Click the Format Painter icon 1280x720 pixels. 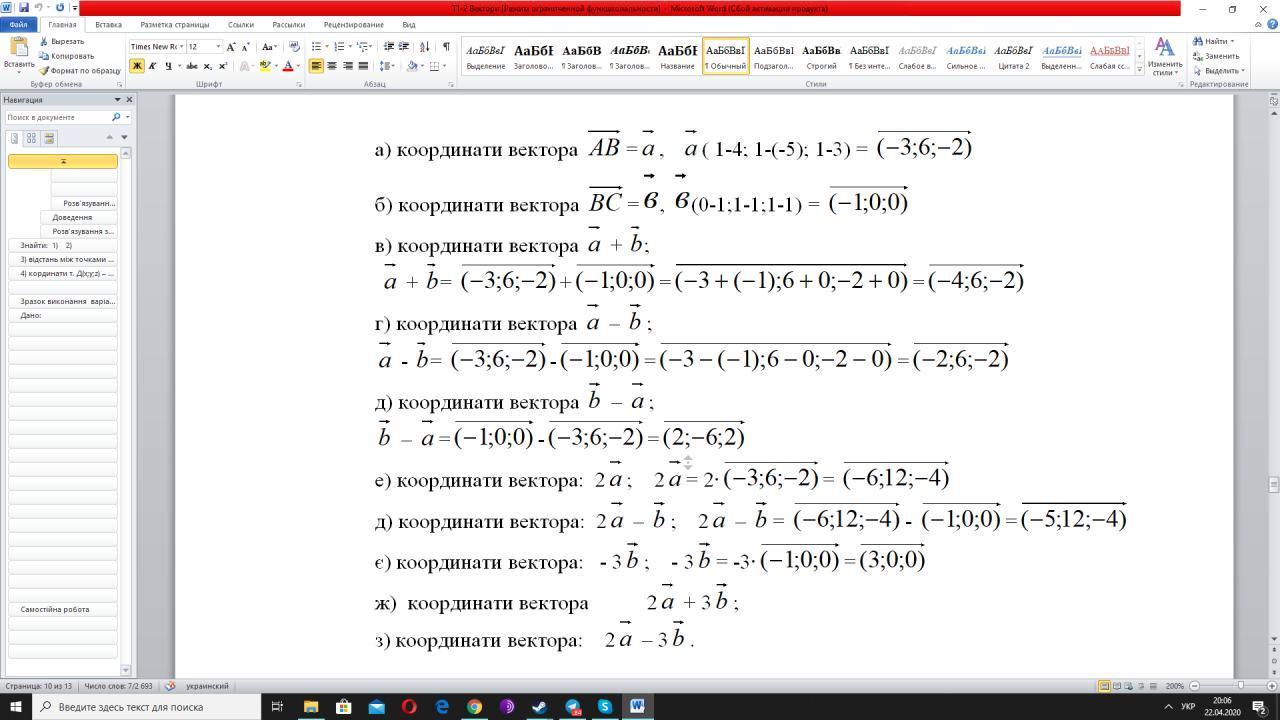[44, 71]
